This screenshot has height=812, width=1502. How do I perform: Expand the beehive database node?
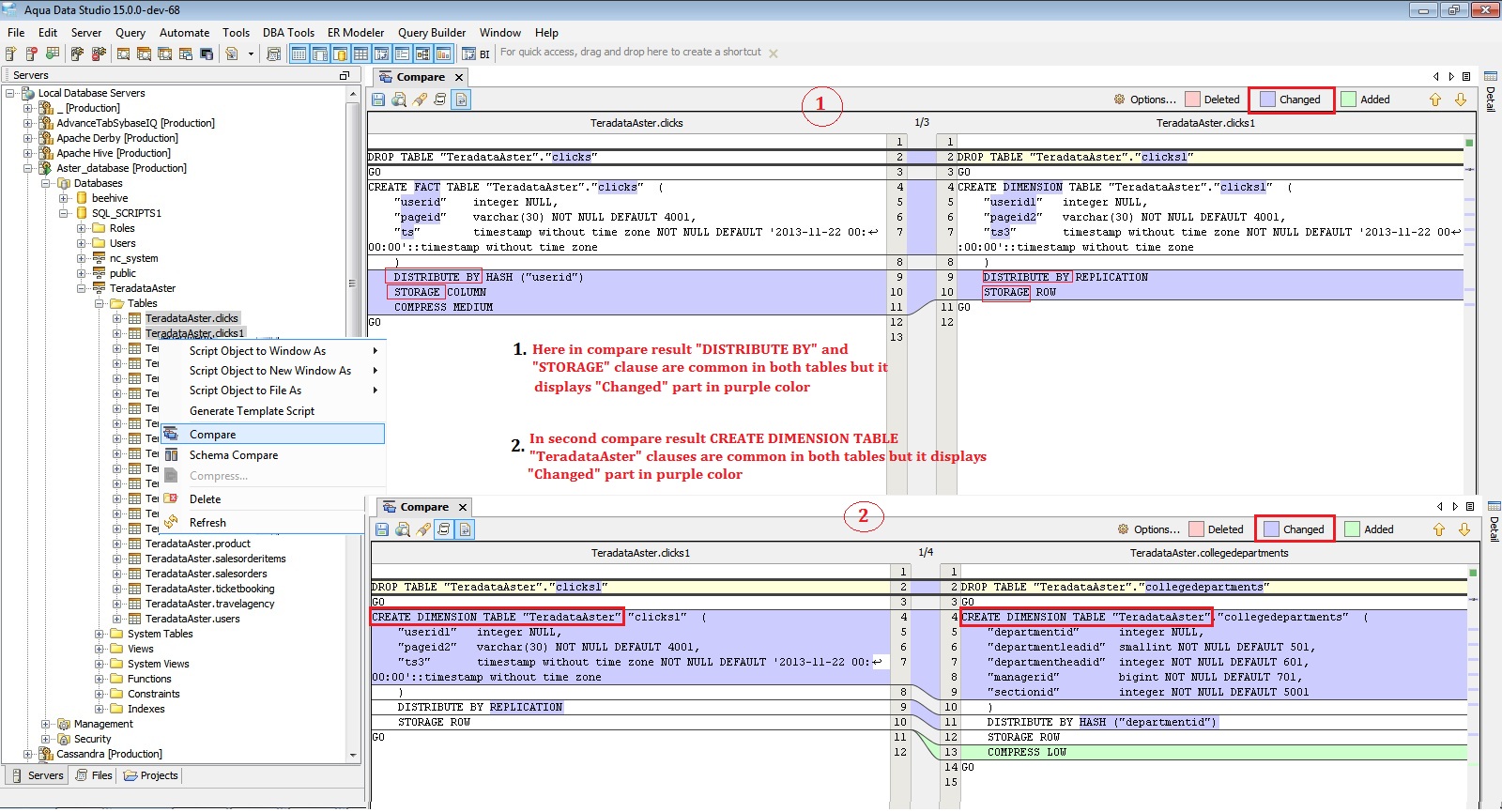click(64, 198)
